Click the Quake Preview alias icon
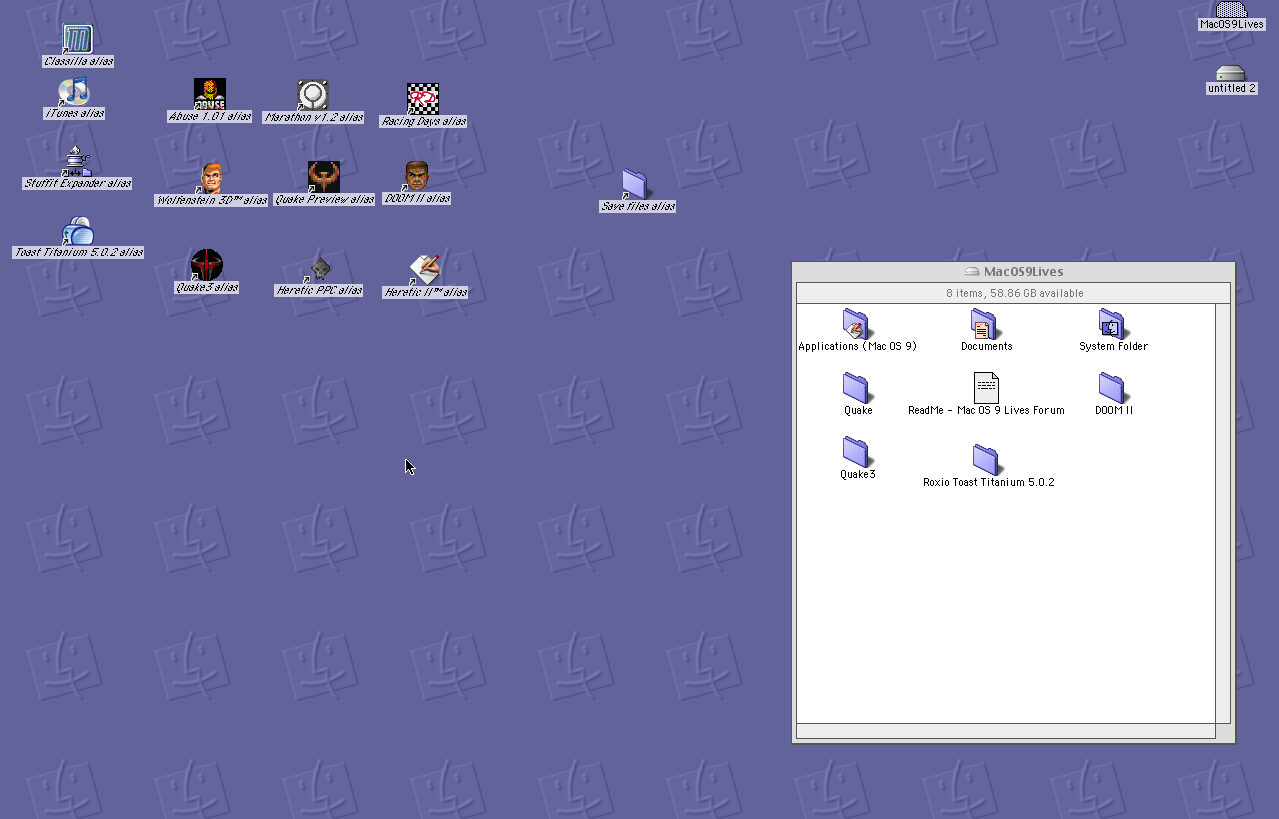1279x819 pixels. click(323, 177)
